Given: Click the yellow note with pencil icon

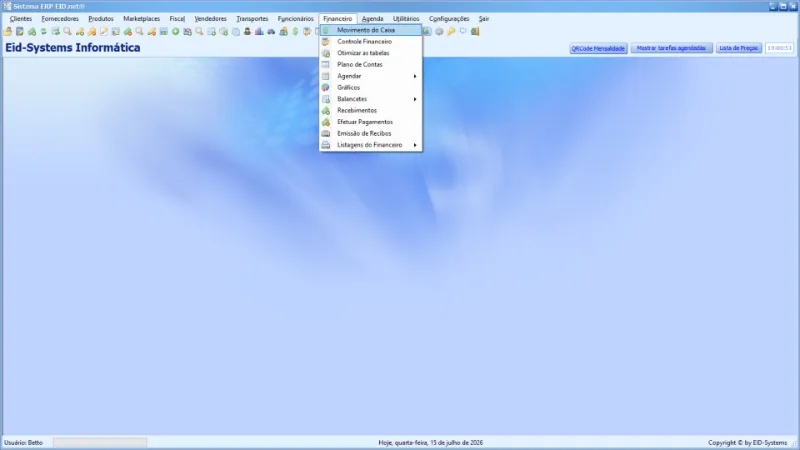Looking at the screenshot, I should click(104, 32).
